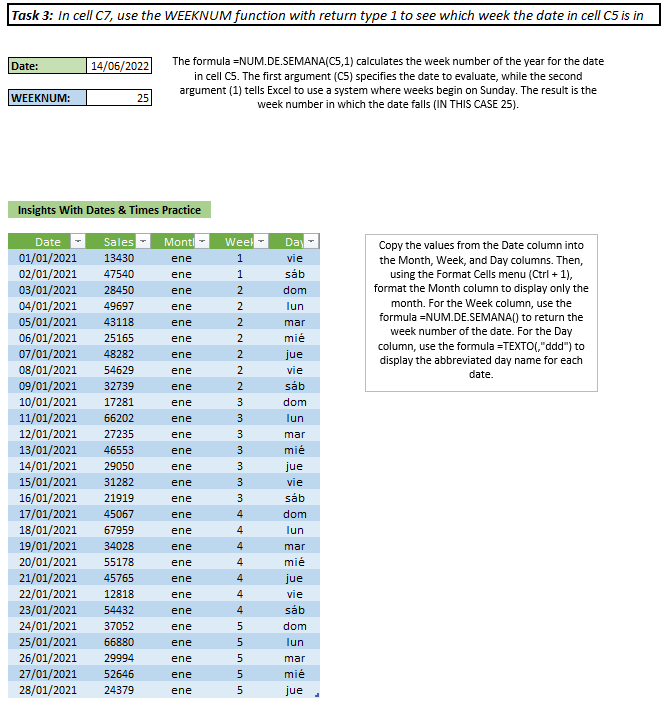Screen dimensions: 664x702
Task: Select sales cell 24379
Action: pos(118,690)
